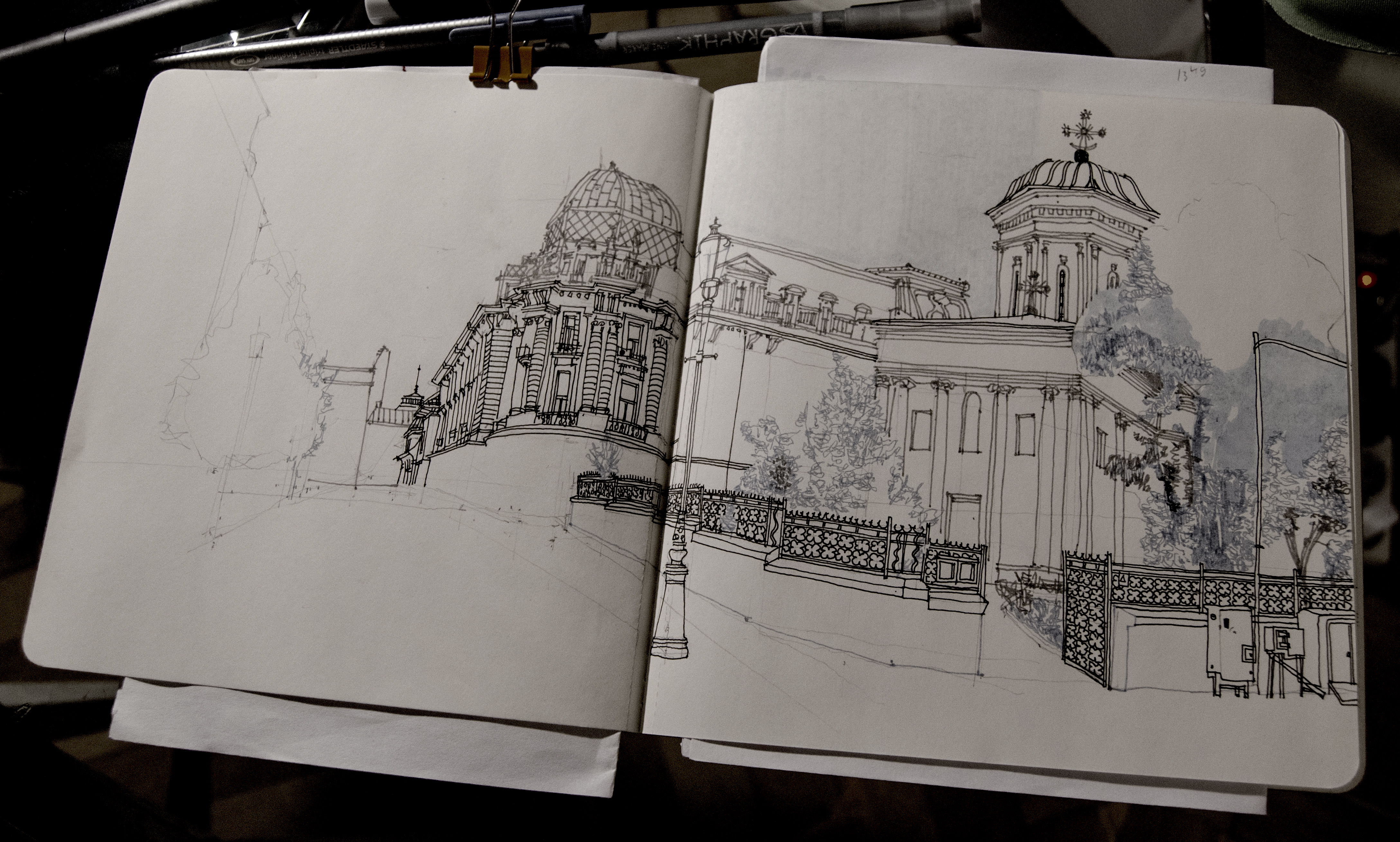Click the ornate cross atop the church tower

[1083, 129]
